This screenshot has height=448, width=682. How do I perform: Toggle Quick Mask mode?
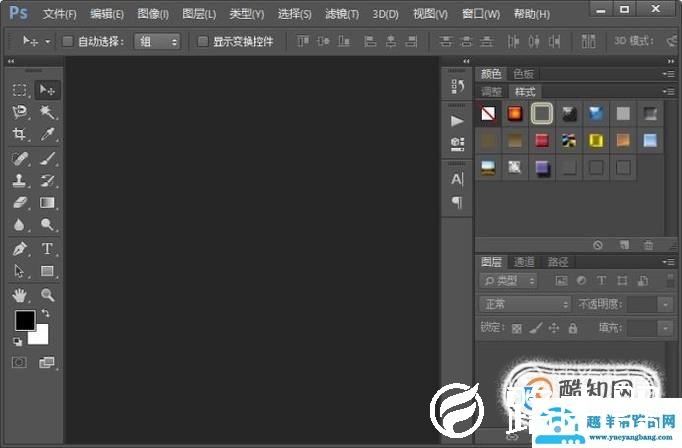19,362
